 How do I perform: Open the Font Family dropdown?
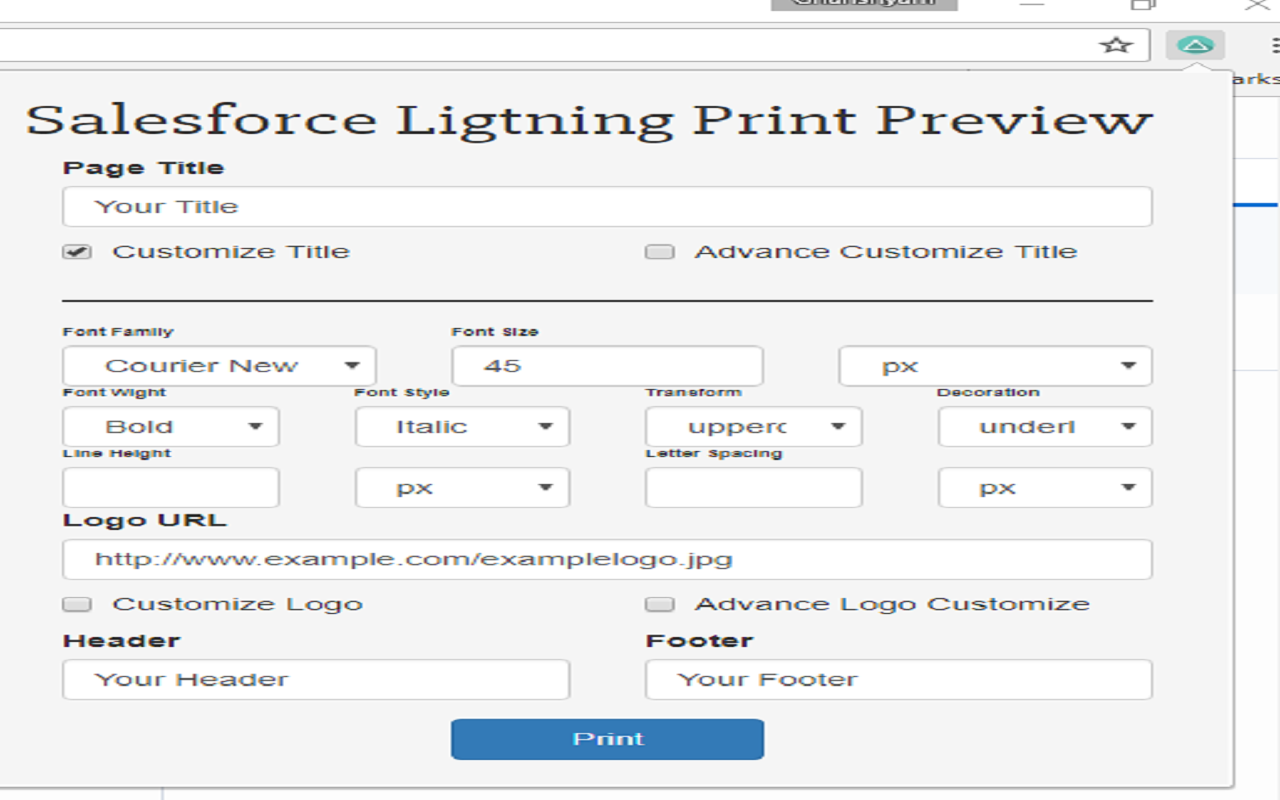click(219, 366)
